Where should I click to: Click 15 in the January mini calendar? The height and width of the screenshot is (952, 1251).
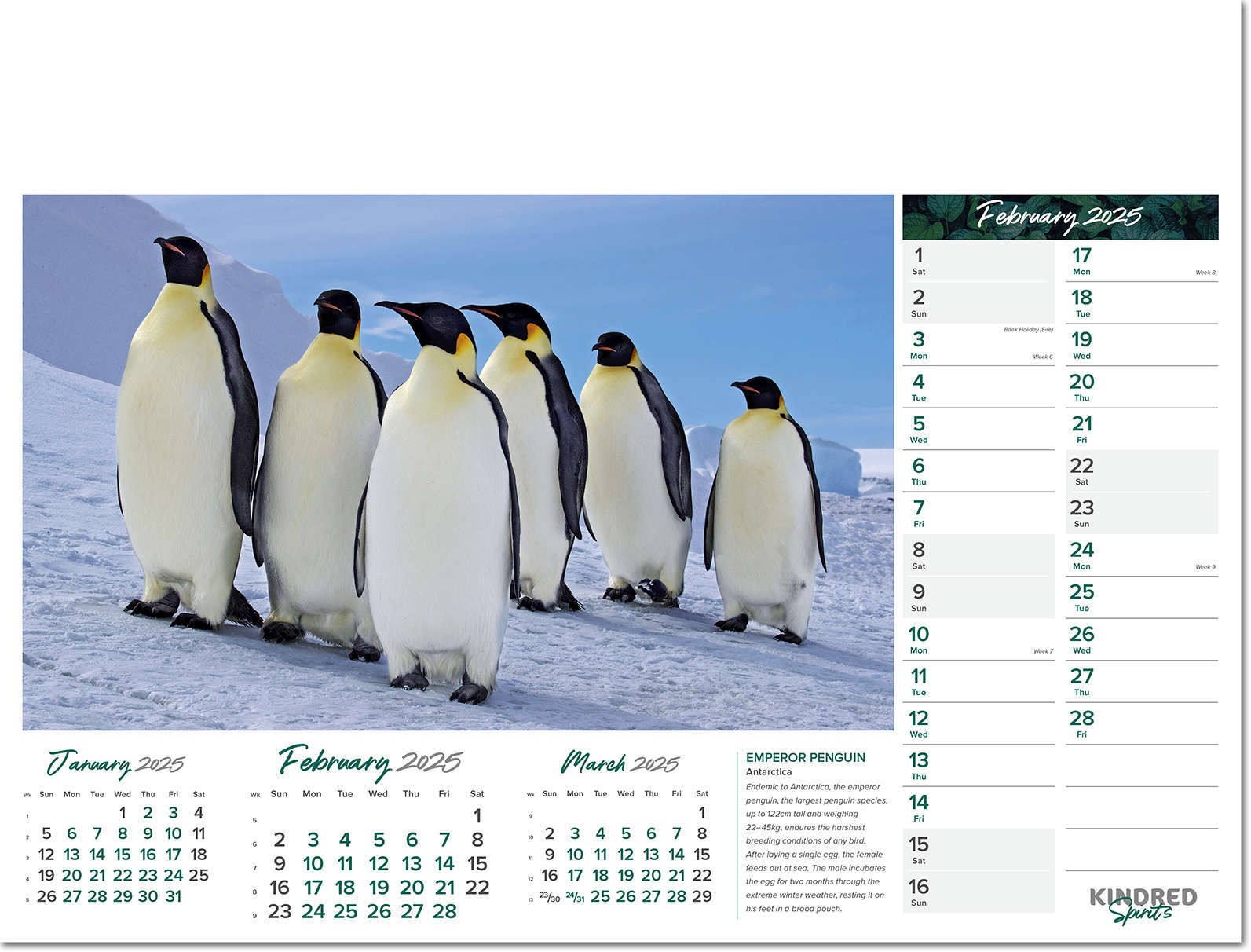123,854
